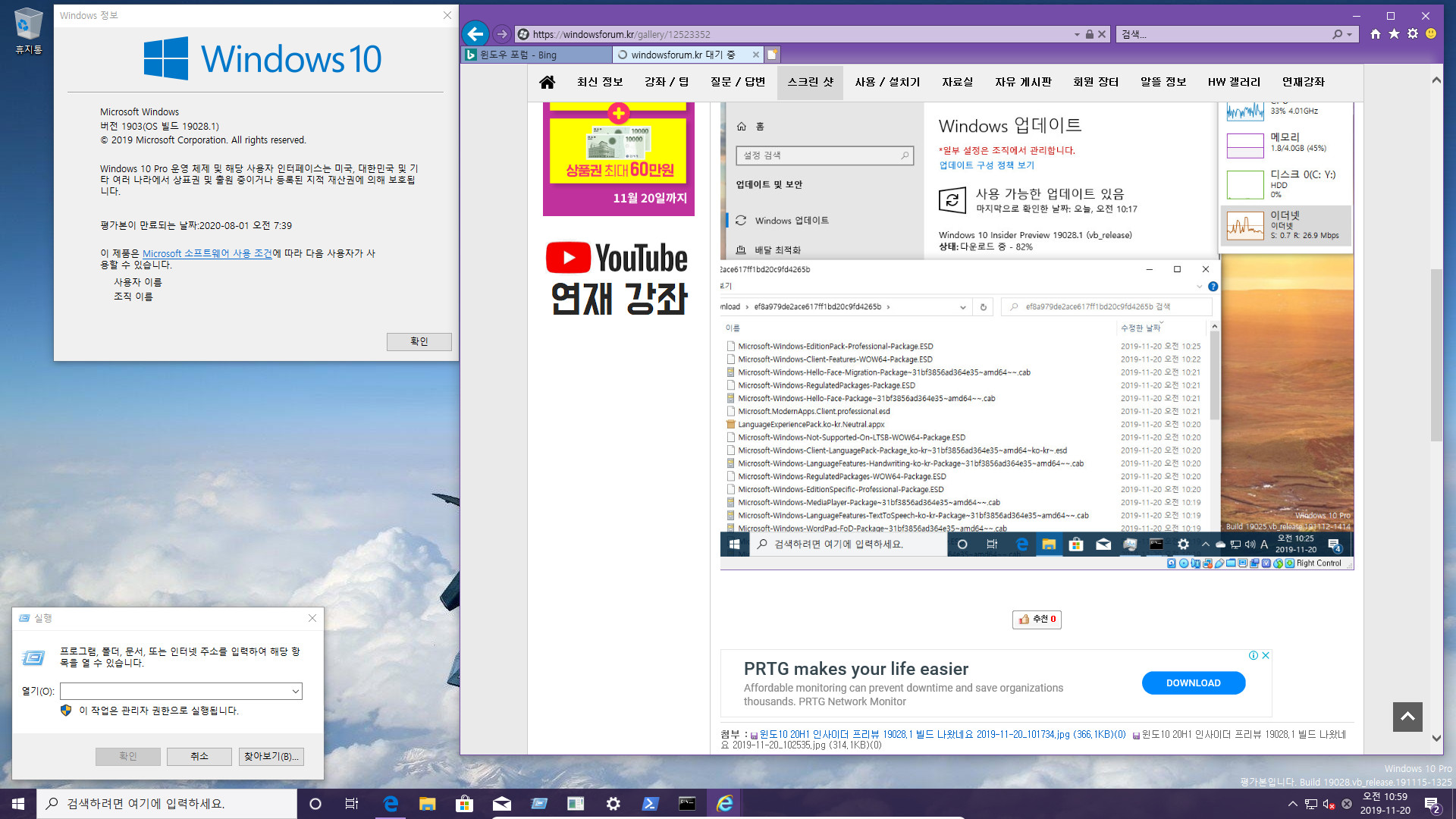Open the browser tools gear icon
The height and width of the screenshot is (819, 1456).
(1412, 34)
